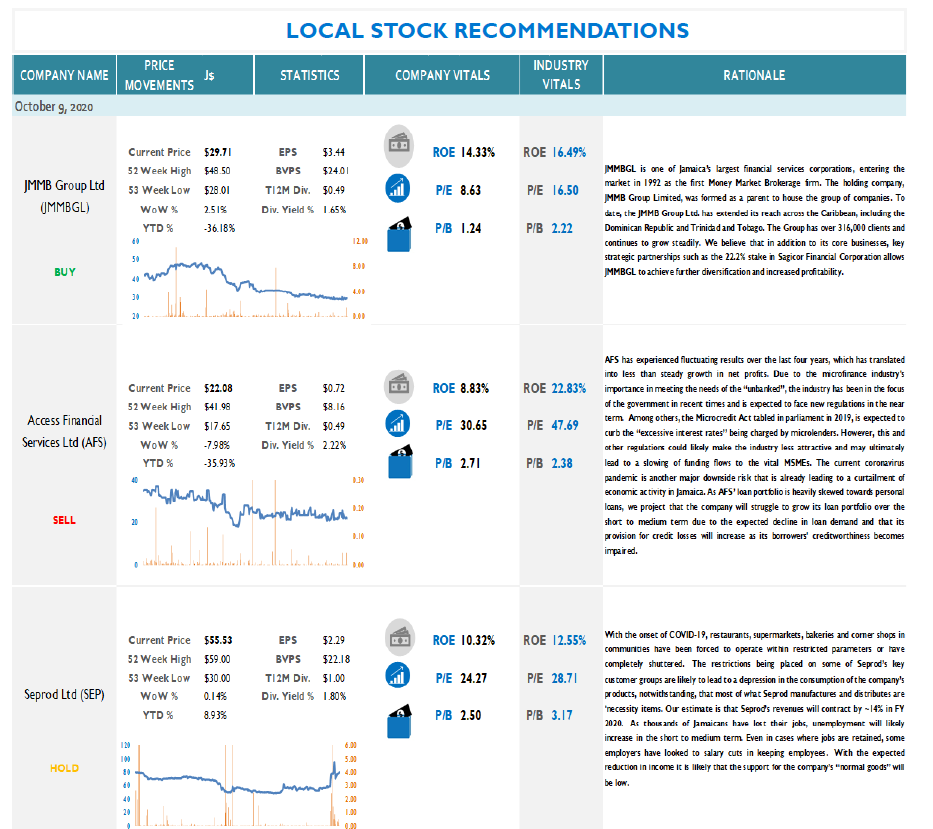Open the Seprod price movement chart
Image resolution: width=933 pixels, height=829 pixels.
(x=241, y=784)
